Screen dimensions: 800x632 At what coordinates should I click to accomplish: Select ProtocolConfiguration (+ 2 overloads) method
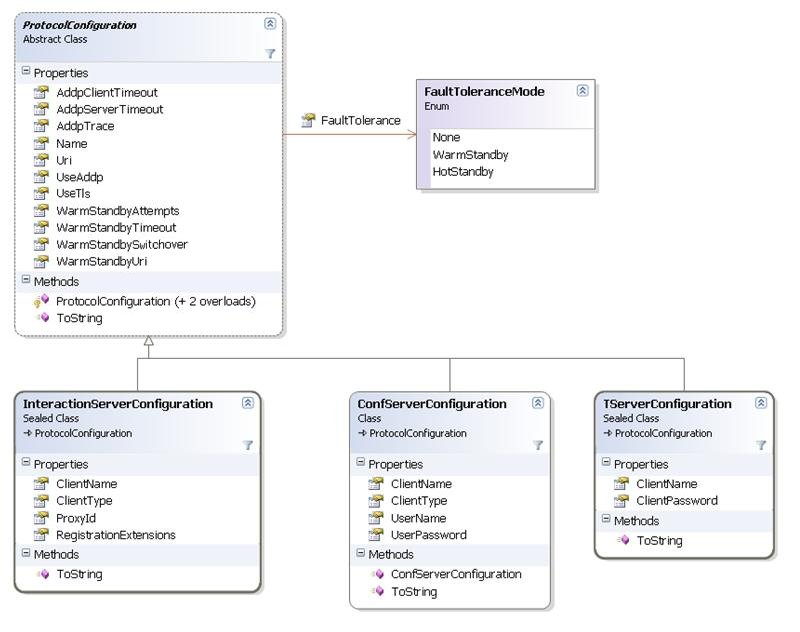pos(156,301)
